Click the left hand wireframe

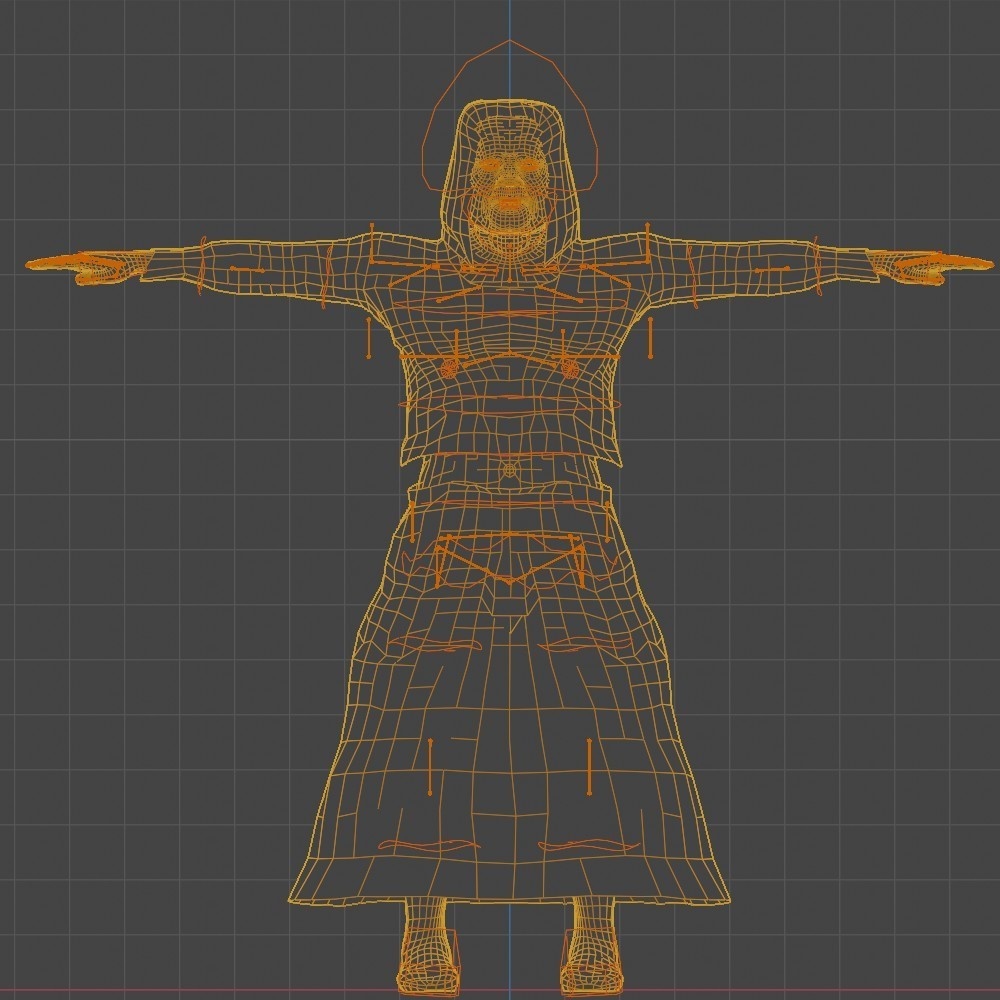pyautogui.click(x=95, y=265)
